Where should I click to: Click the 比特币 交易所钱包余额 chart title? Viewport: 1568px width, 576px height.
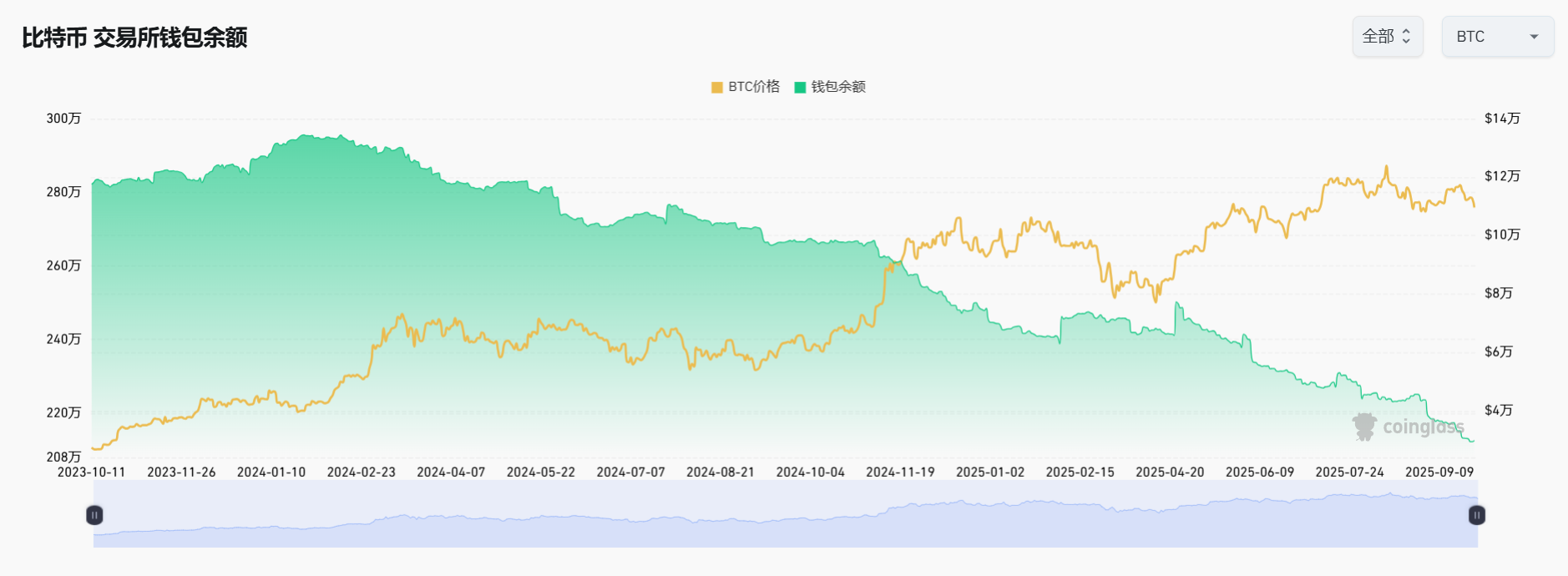(134, 38)
